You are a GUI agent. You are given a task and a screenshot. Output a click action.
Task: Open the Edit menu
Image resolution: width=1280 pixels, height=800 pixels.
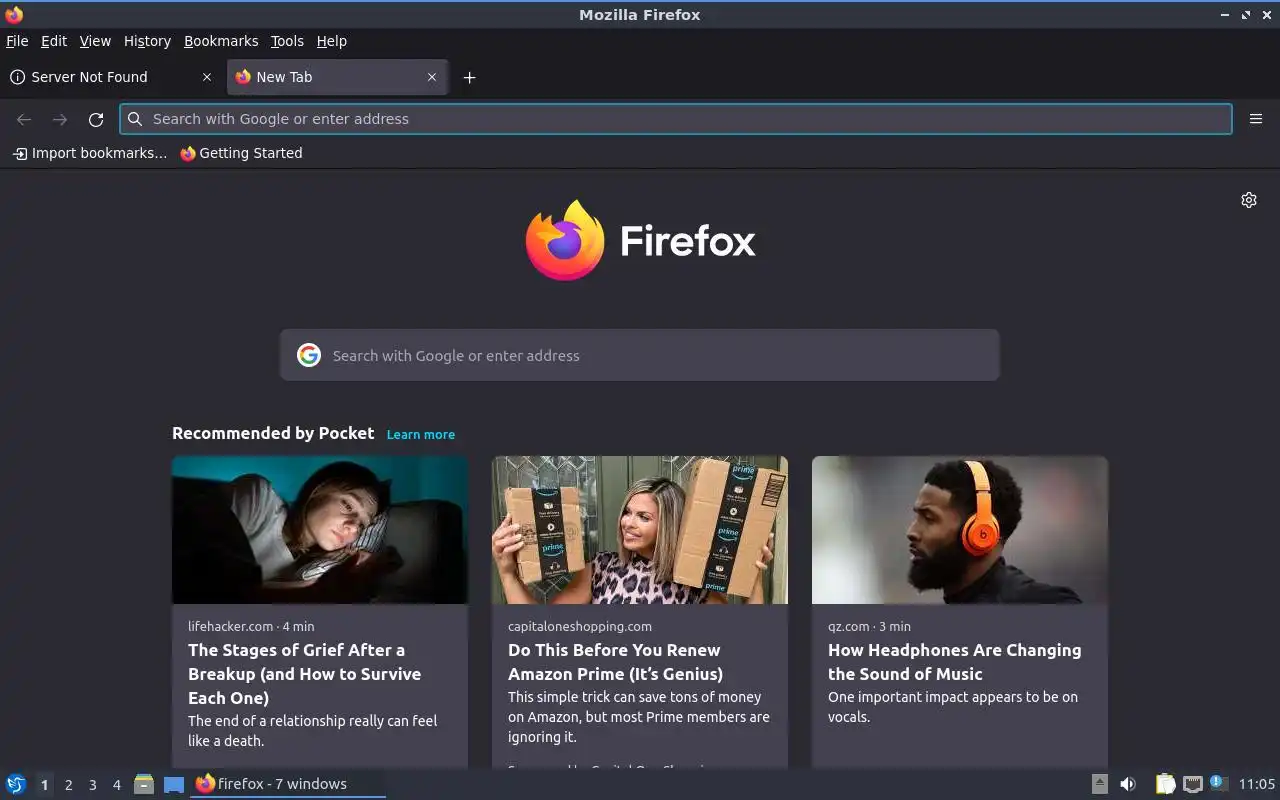pyautogui.click(x=54, y=41)
